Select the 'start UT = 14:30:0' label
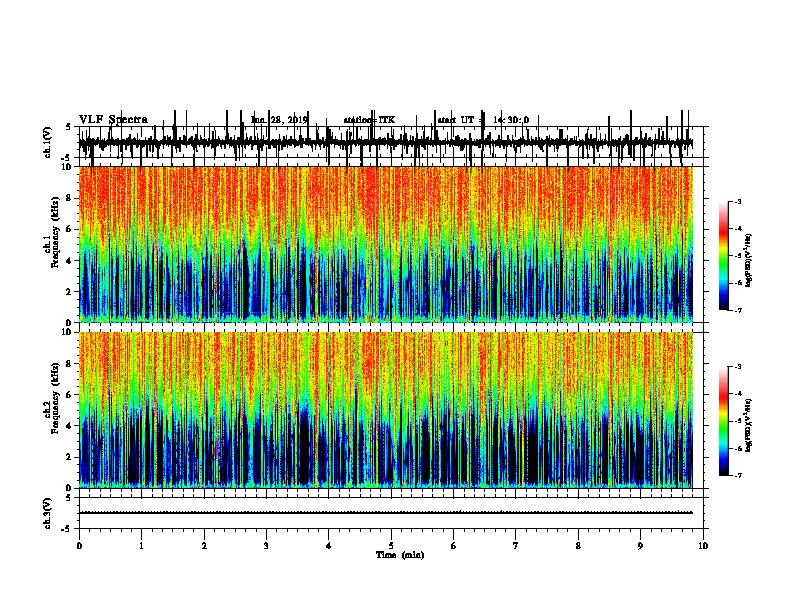 tap(483, 120)
